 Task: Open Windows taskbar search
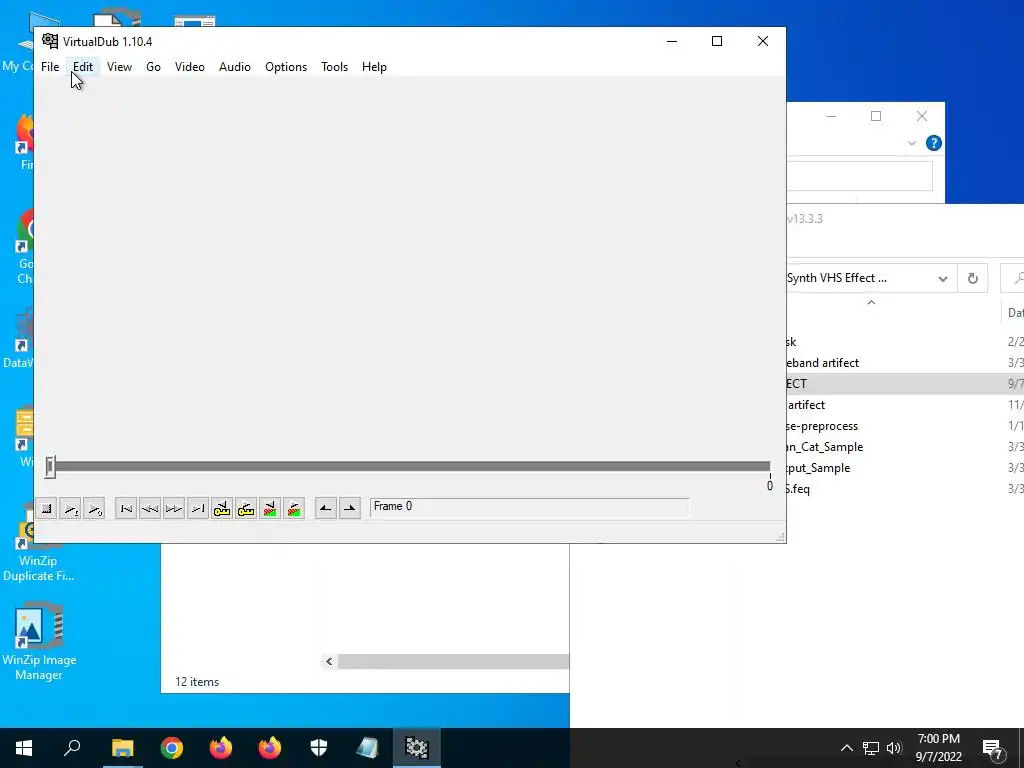72,748
